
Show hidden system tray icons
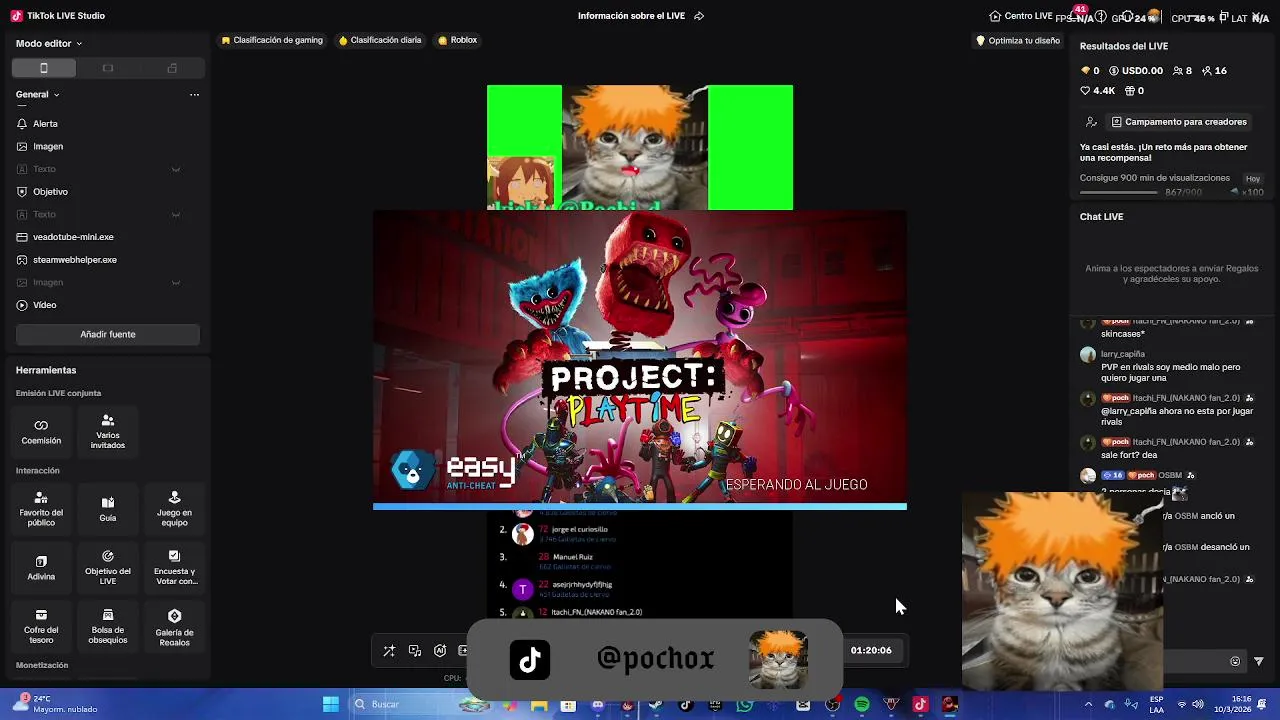pyautogui.click(x=1088, y=704)
